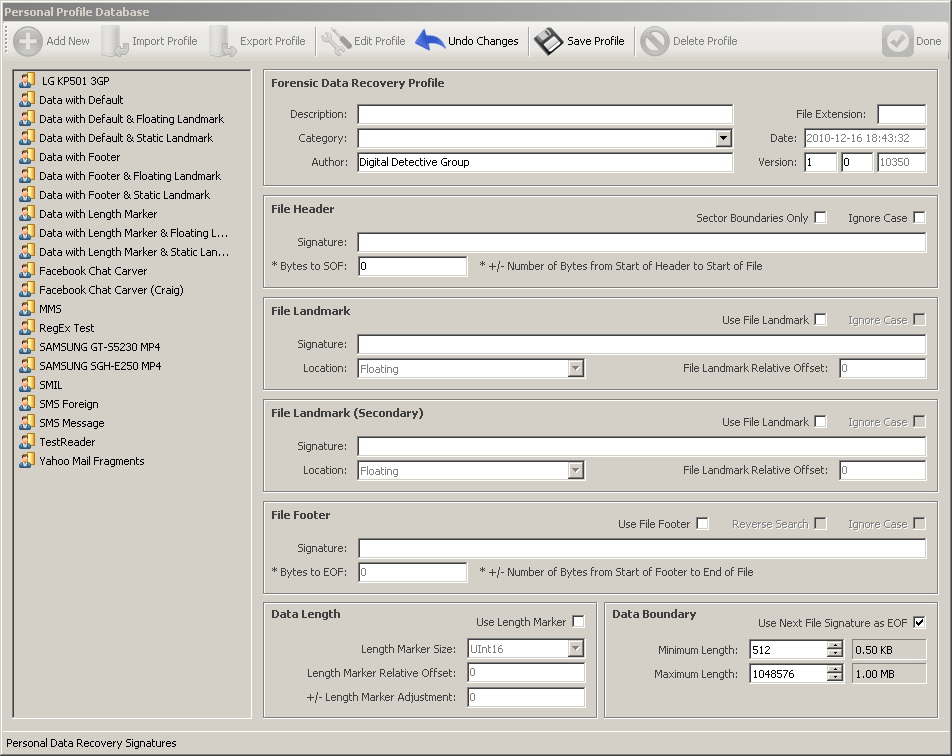The image size is (952, 756).
Task: Click the Description input field
Action: 545,114
